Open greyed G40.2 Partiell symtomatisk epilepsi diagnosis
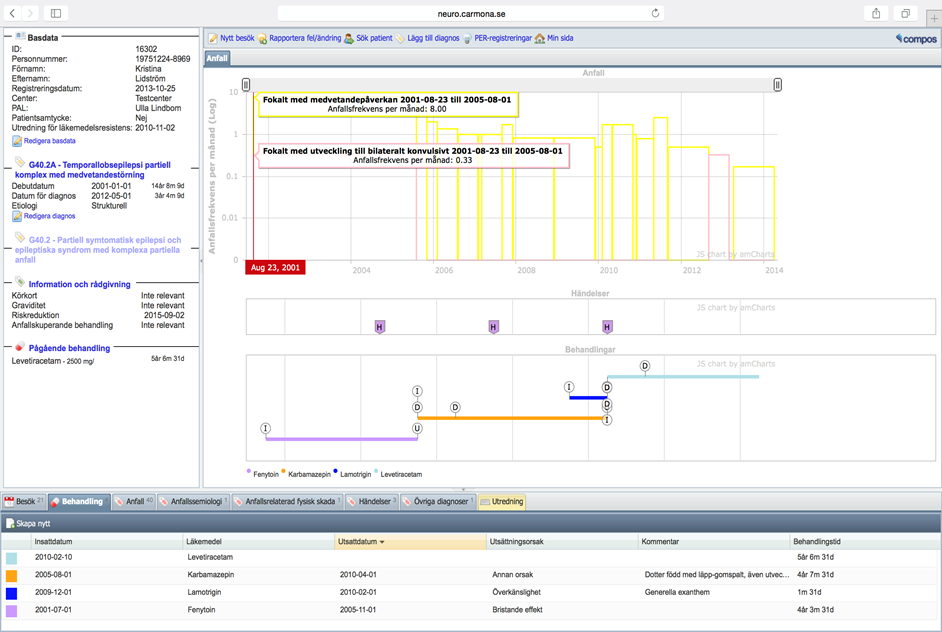Screen dimensions: 942x632 [97, 249]
